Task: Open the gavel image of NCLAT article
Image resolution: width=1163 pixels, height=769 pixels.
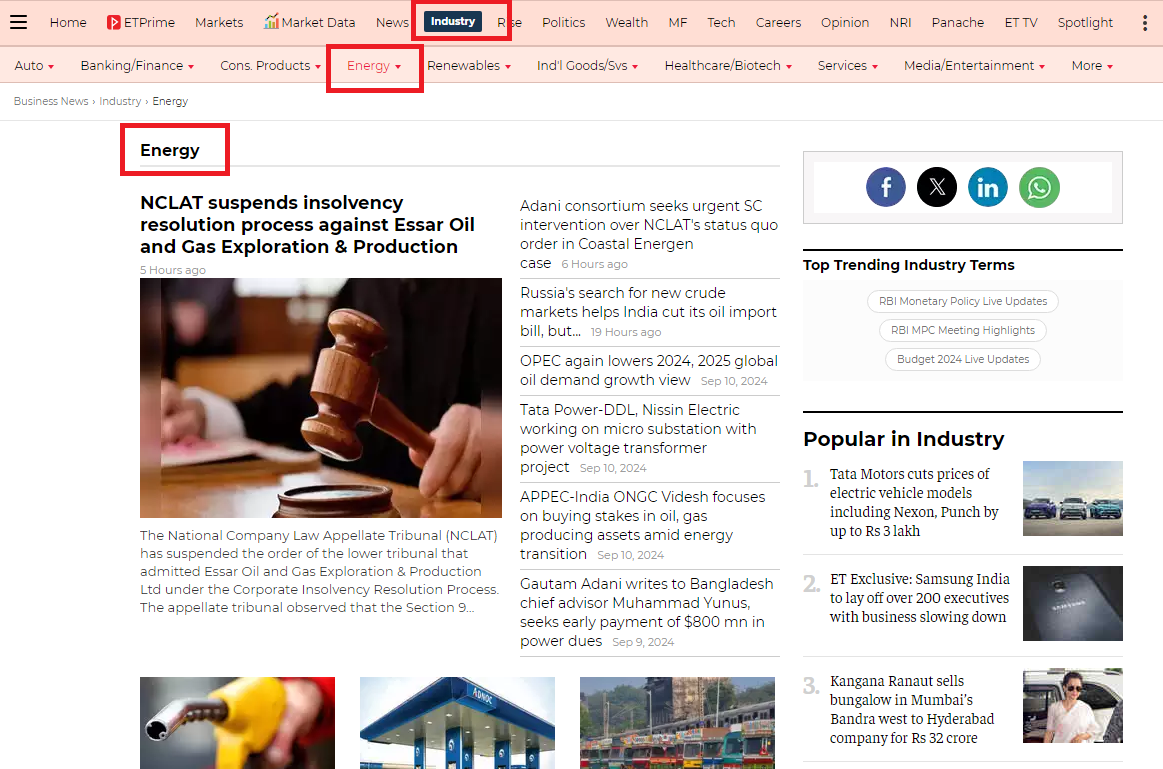Action: click(320, 397)
